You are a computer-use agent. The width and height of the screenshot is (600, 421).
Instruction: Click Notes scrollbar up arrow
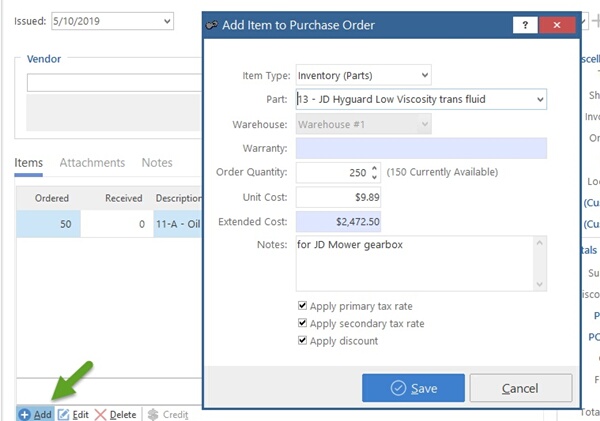pos(540,243)
